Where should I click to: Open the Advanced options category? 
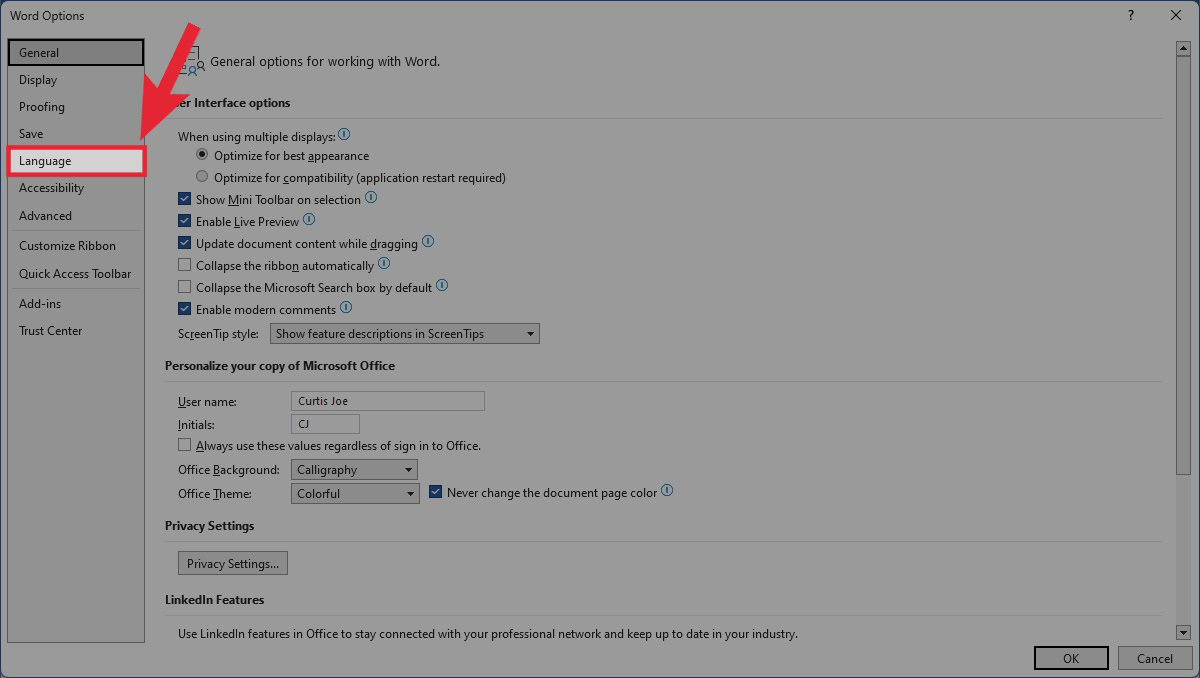[x=76, y=216]
